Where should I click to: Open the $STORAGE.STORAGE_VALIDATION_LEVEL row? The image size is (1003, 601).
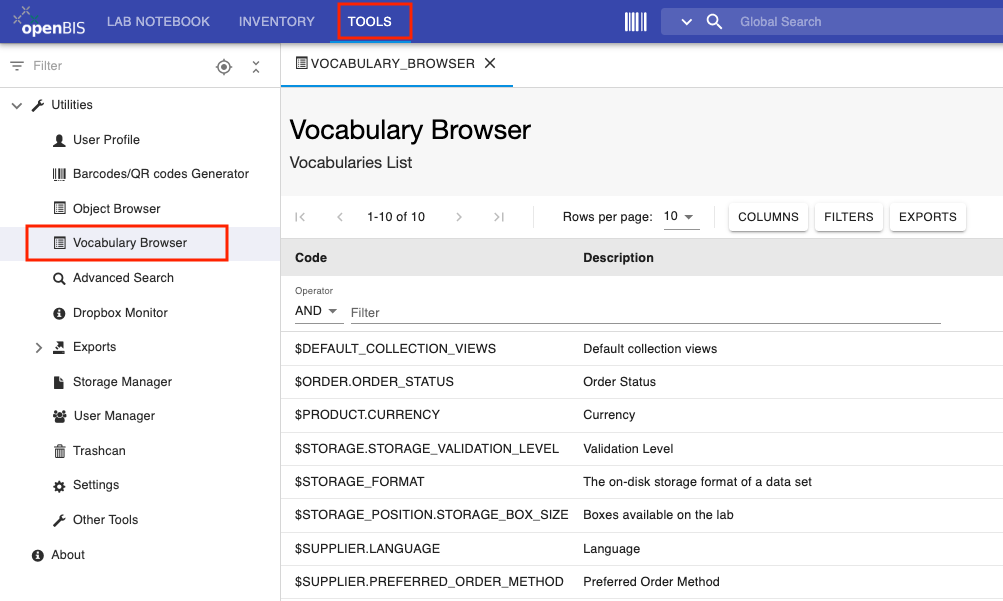coord(642,449)
